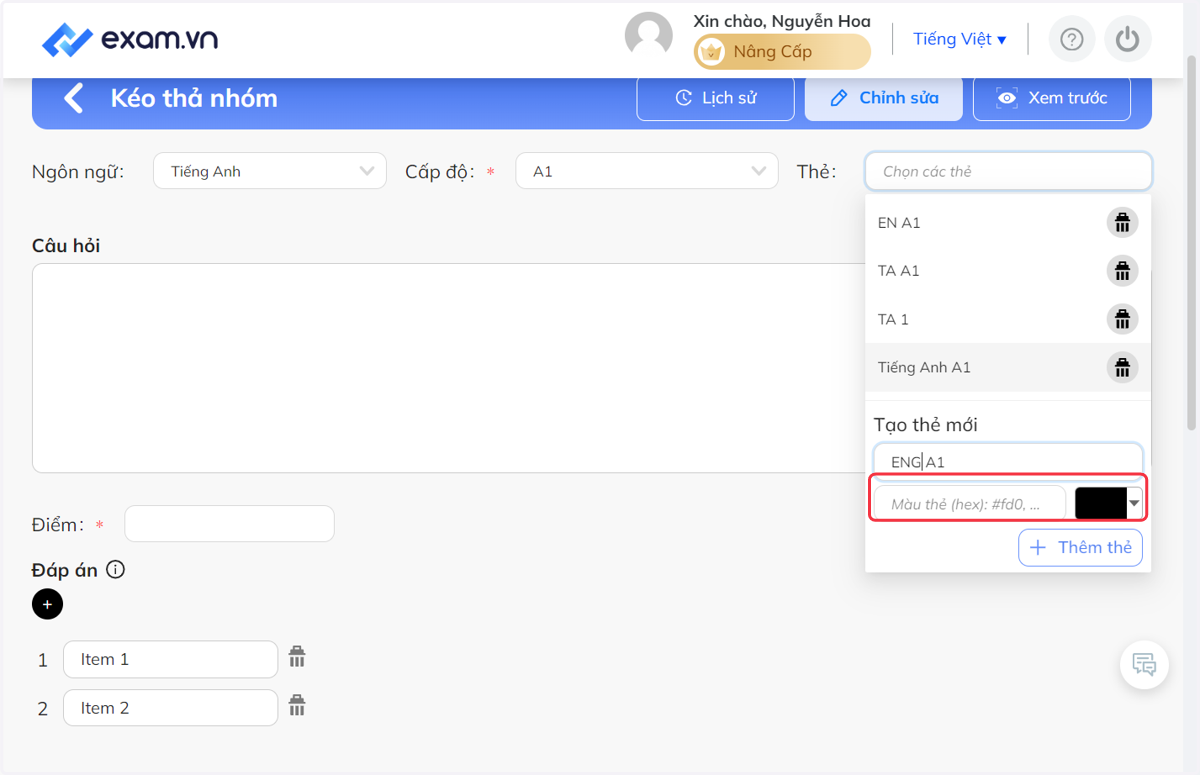
Task: Click the power logout icon
Action: pyautogui.click(x=1128, y=39)
